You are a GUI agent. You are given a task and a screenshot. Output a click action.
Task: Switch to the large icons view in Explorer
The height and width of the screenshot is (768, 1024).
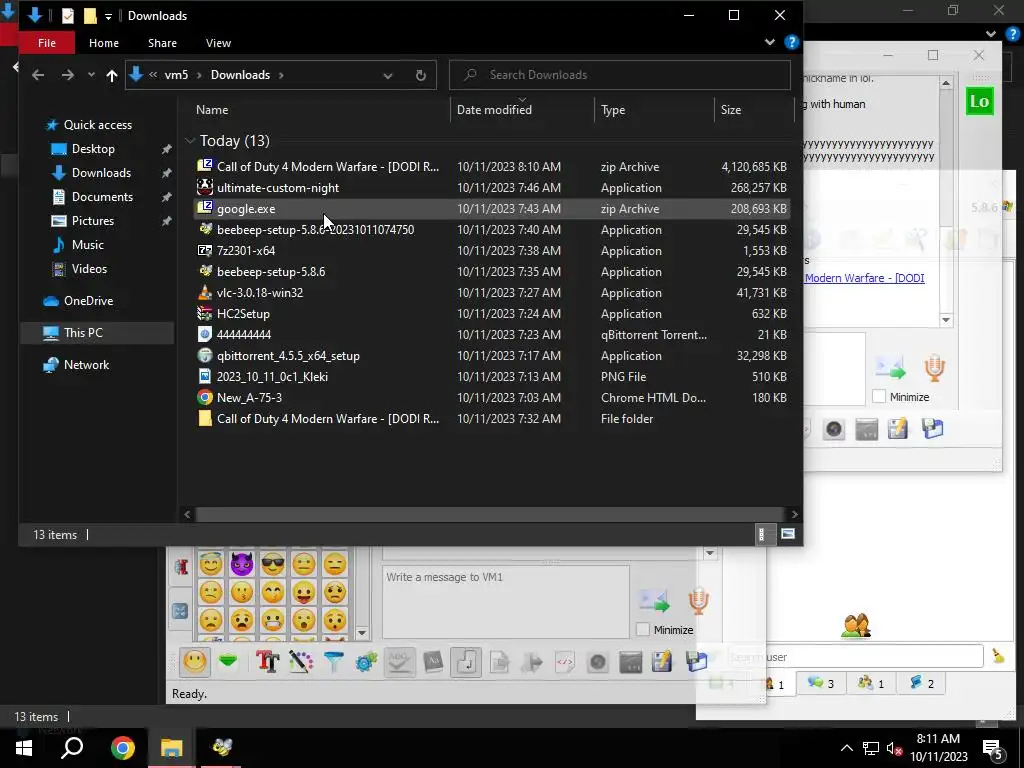pos(788,534)
